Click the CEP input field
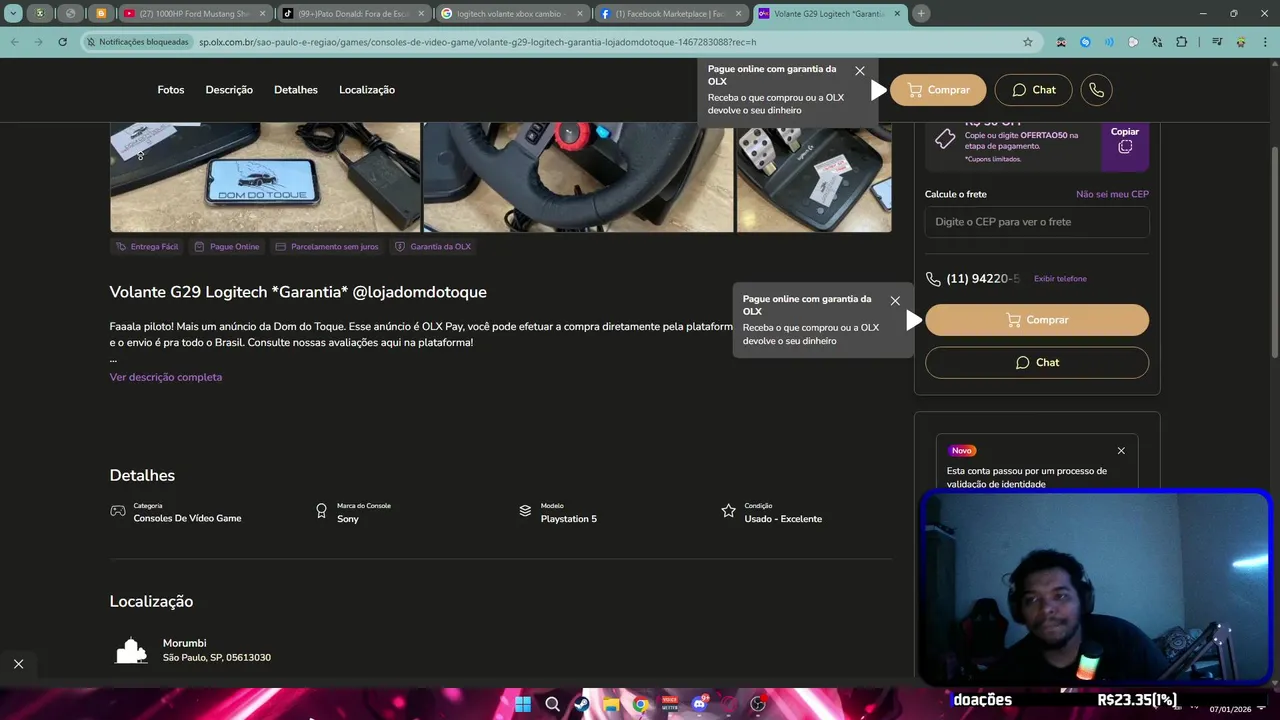 click(x=1037, y=222)
